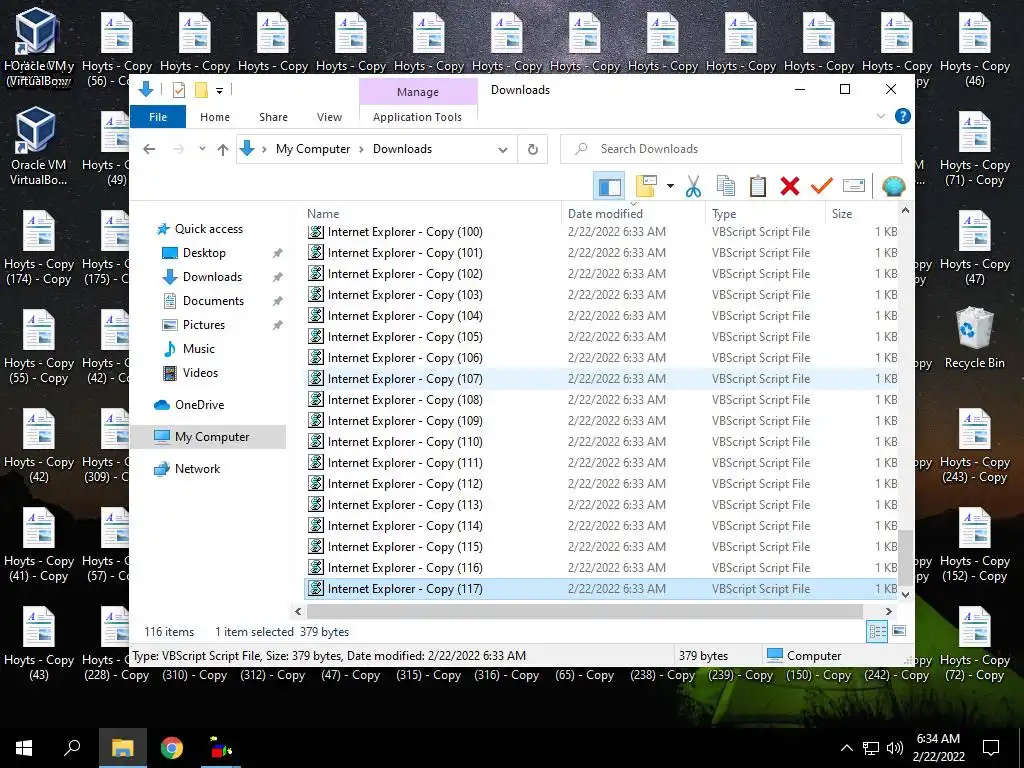Image resolution: width=1024 pixels, height=768 pixels.
Task: Expand the folder options toolbar dropdown arrow
Action: [x=670, y=186]
